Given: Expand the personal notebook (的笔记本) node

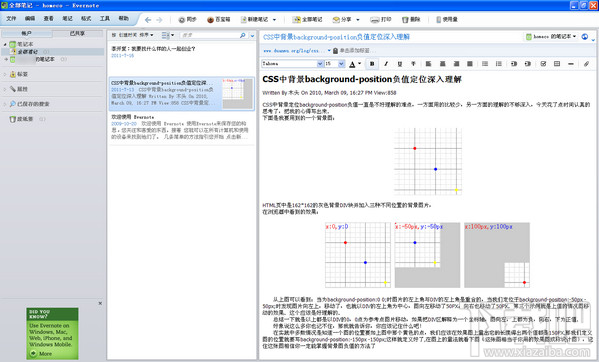Looking at the screenshot, I should pos(6,59).
